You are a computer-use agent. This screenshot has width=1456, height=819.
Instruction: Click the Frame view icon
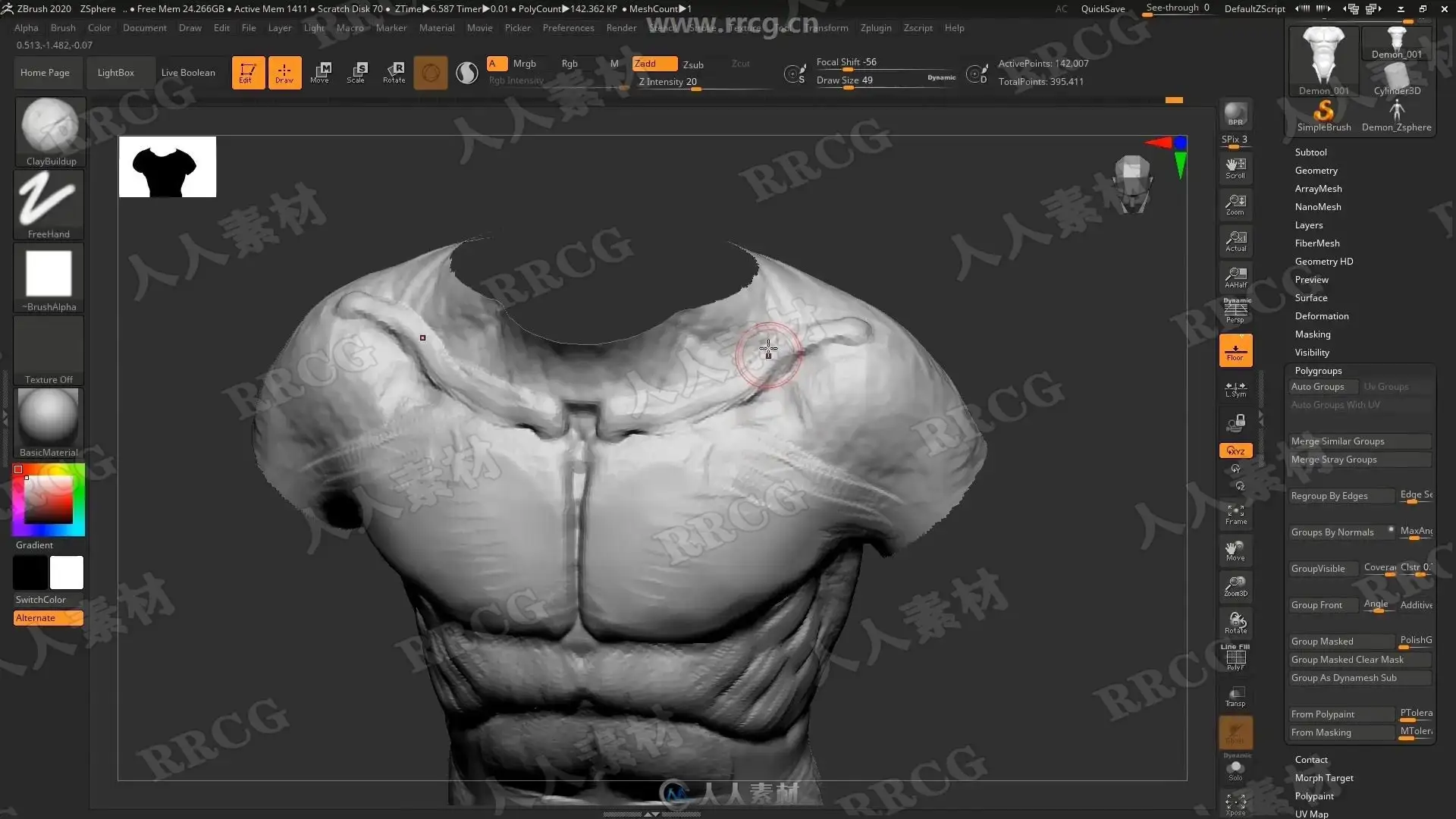pos(1235,515)
